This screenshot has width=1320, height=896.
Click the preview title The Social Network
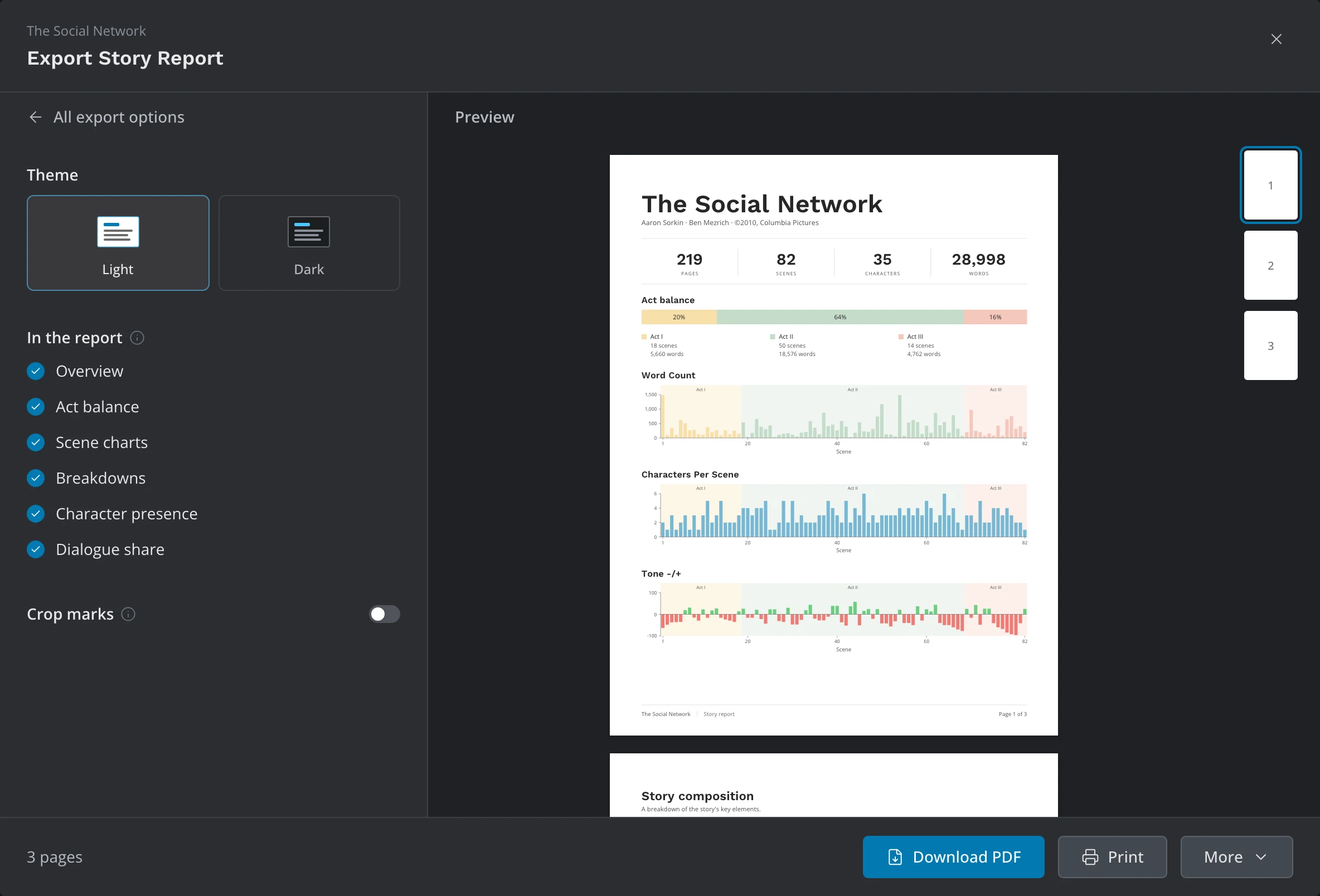(x=761, y=204)
